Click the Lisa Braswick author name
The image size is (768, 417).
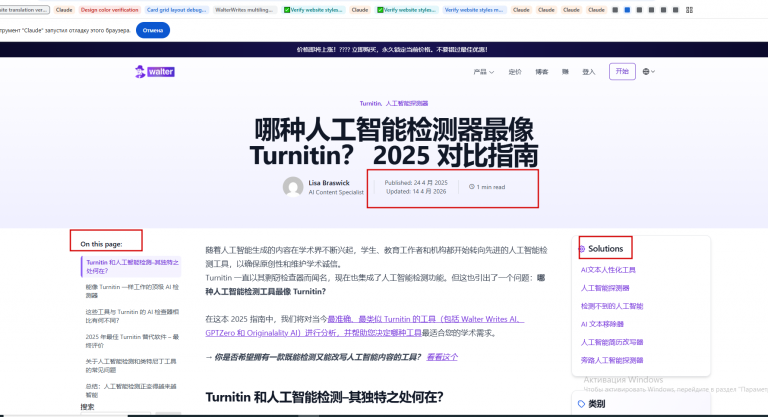click(329, 183)
